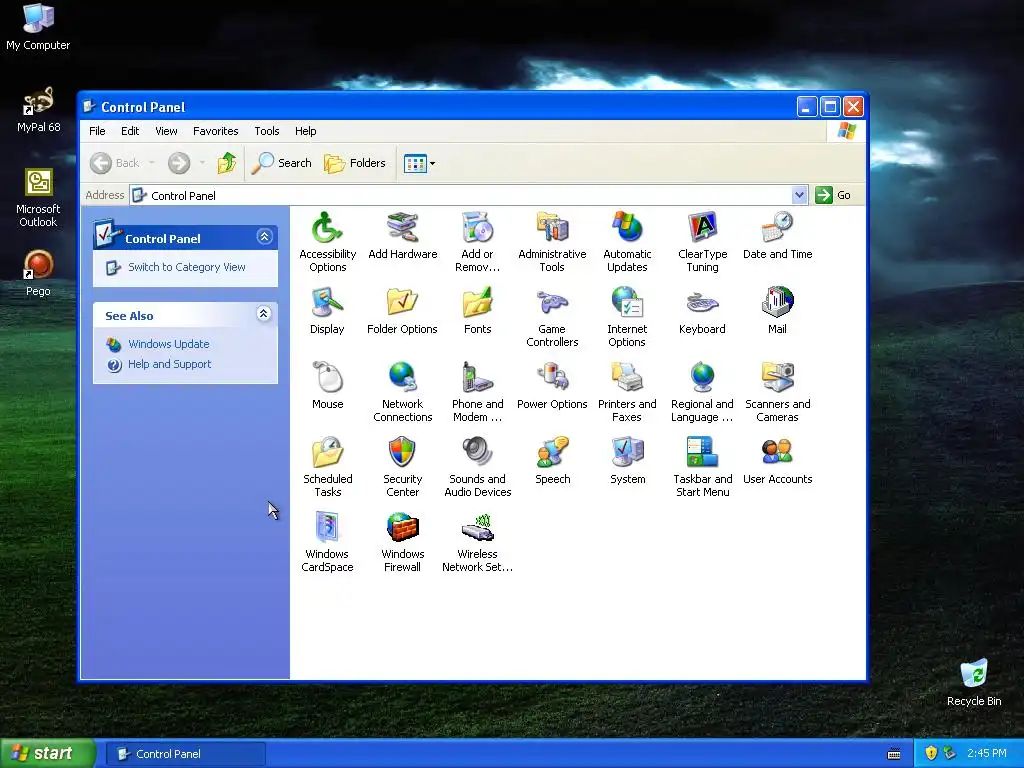Screen dimensions: 1024x768
Task: Open the View menu
Action: 166,131
